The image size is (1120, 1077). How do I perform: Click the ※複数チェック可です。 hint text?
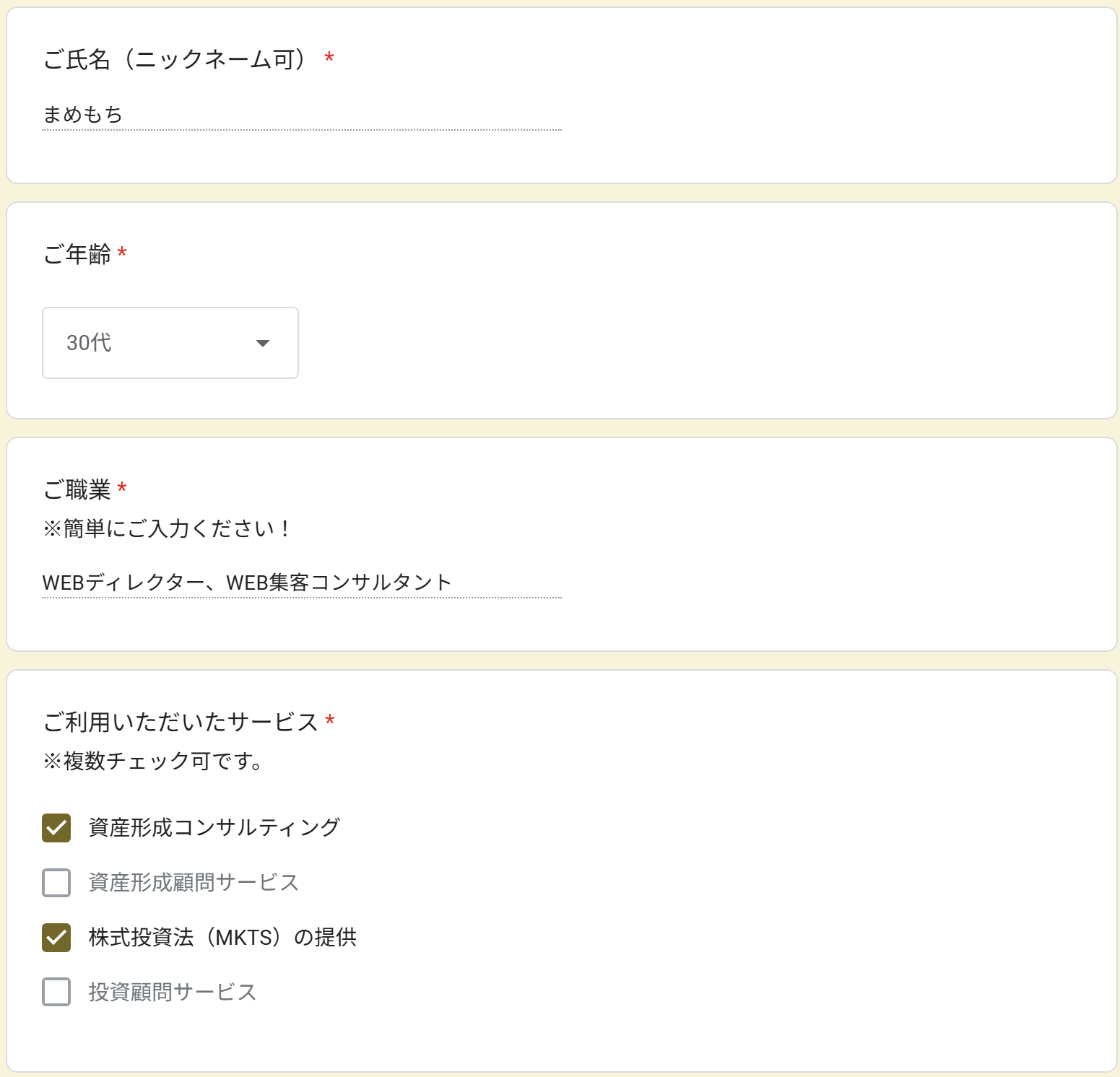coord(153,761)
